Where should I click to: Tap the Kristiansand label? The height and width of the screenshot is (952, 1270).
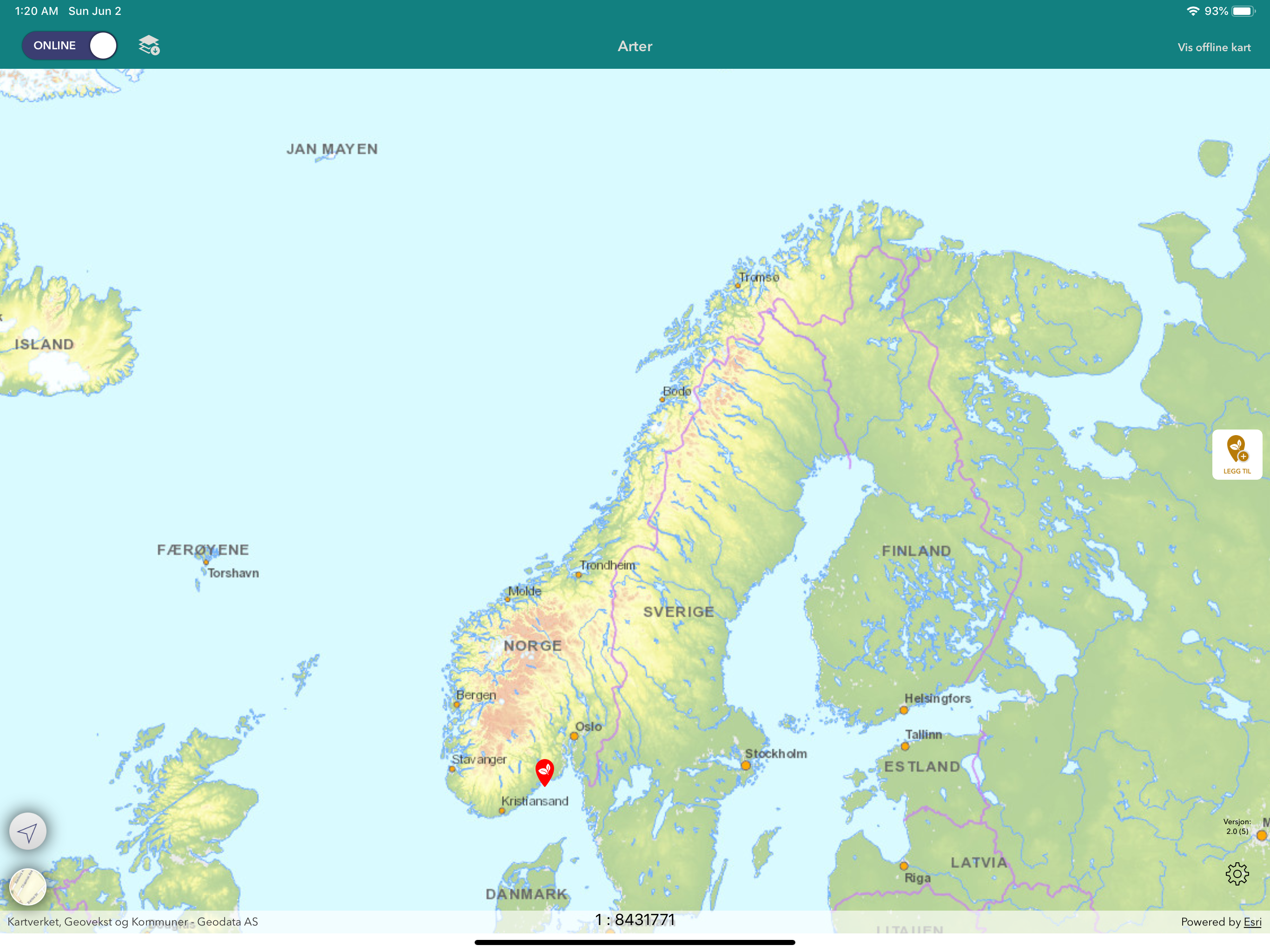(535, 801)
